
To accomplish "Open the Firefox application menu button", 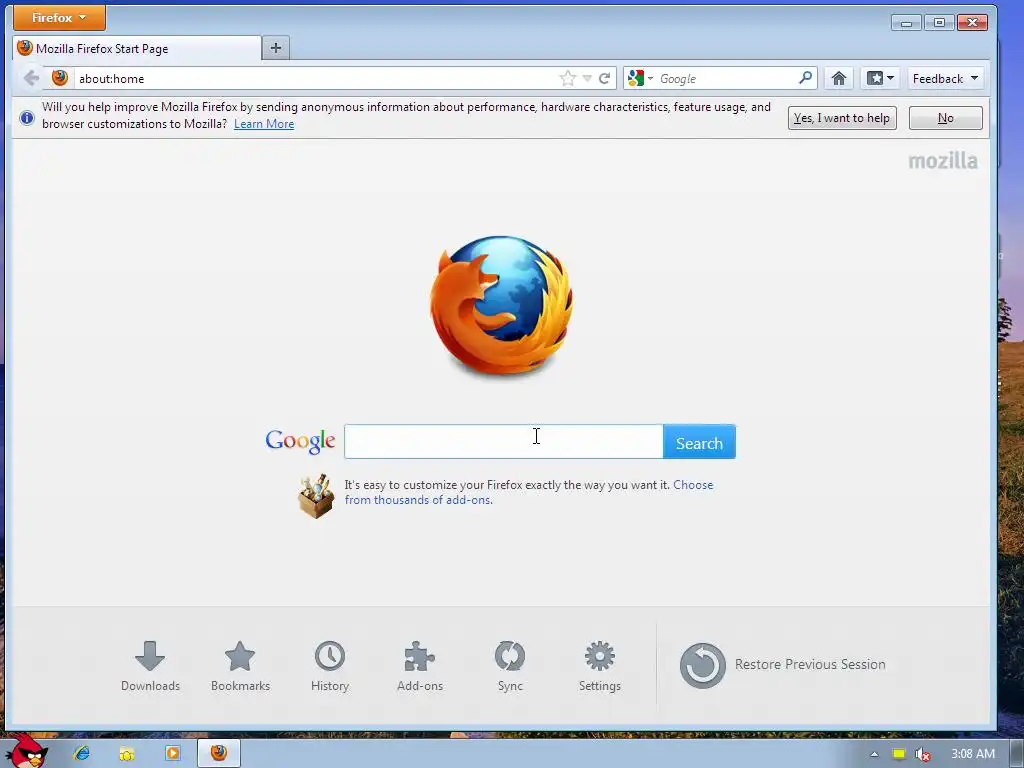I will (x=59, y=18).
